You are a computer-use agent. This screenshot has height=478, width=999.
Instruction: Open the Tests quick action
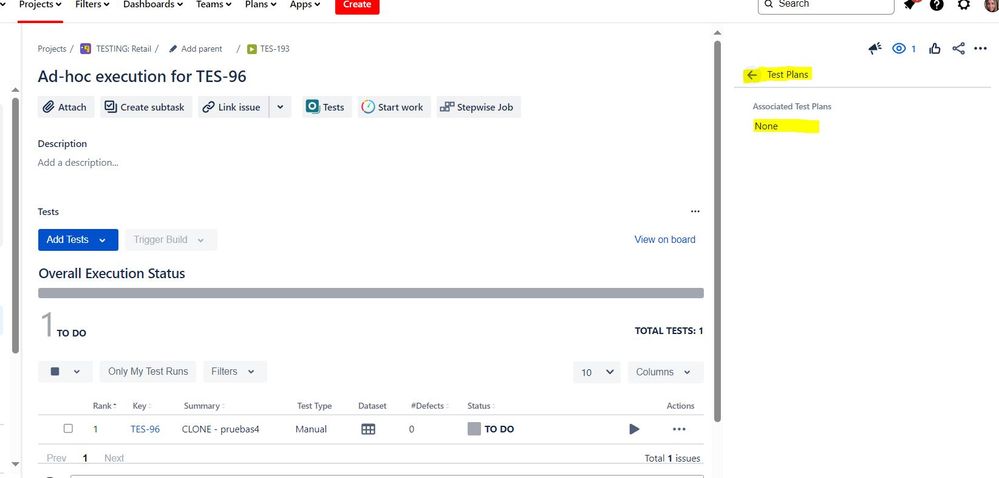pyautogui.click(x=327, y=107)
